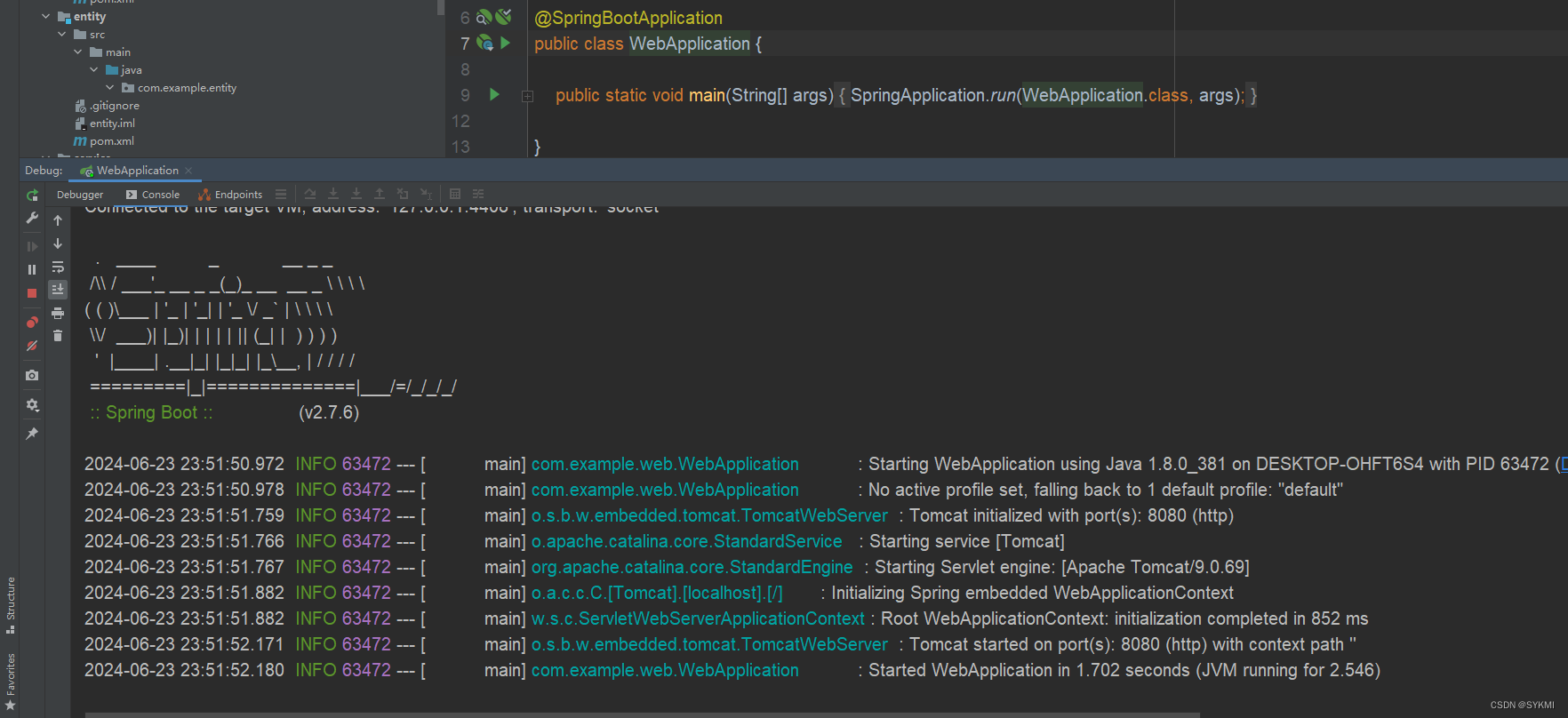The image size is (1568, 718).
Task: Click the camera thread dump icon
Action: [x=32, y=375]
